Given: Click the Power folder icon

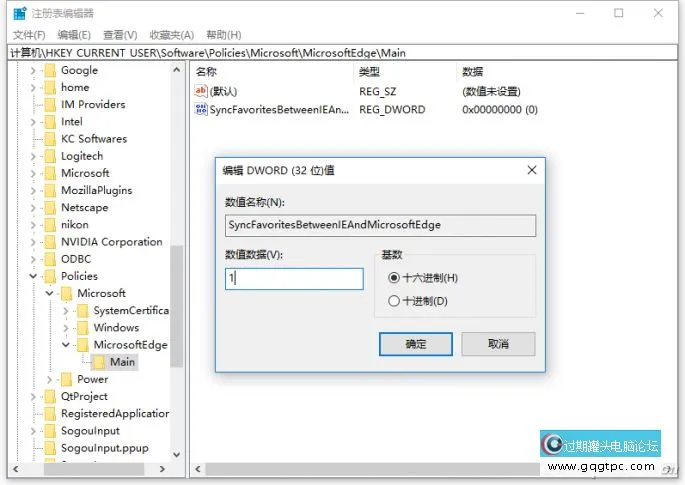Looking at the screenshot, I should pyautogui.click(x=67, y=379).
